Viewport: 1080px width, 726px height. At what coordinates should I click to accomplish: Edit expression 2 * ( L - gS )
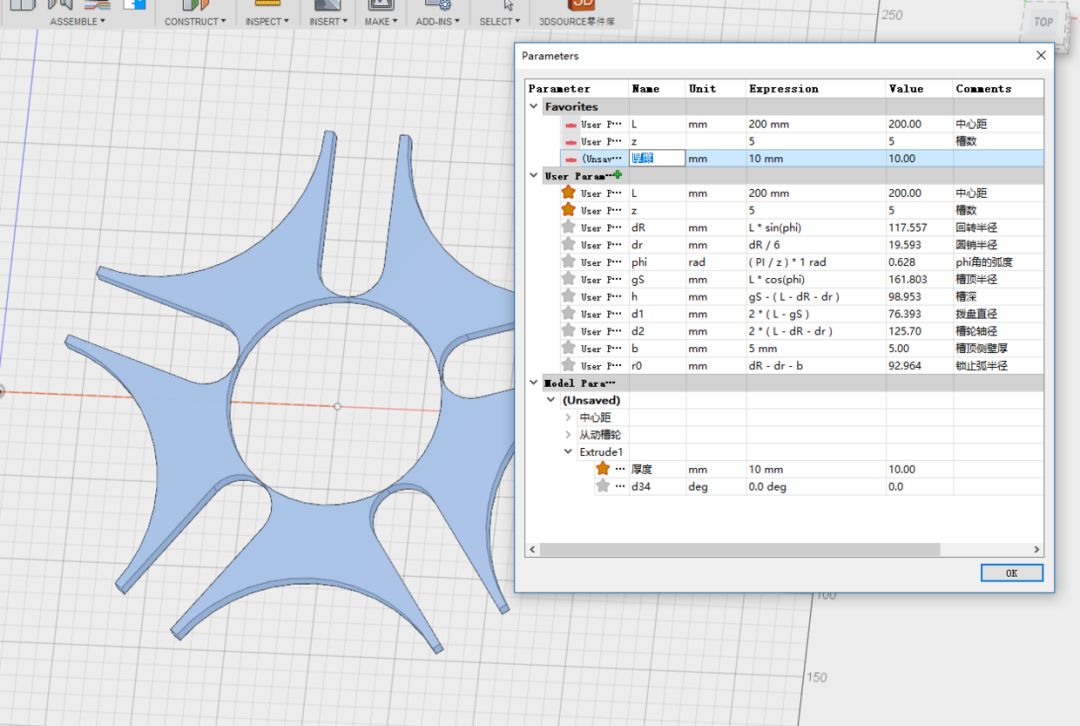pyautogui.click(x=778, y=313)
